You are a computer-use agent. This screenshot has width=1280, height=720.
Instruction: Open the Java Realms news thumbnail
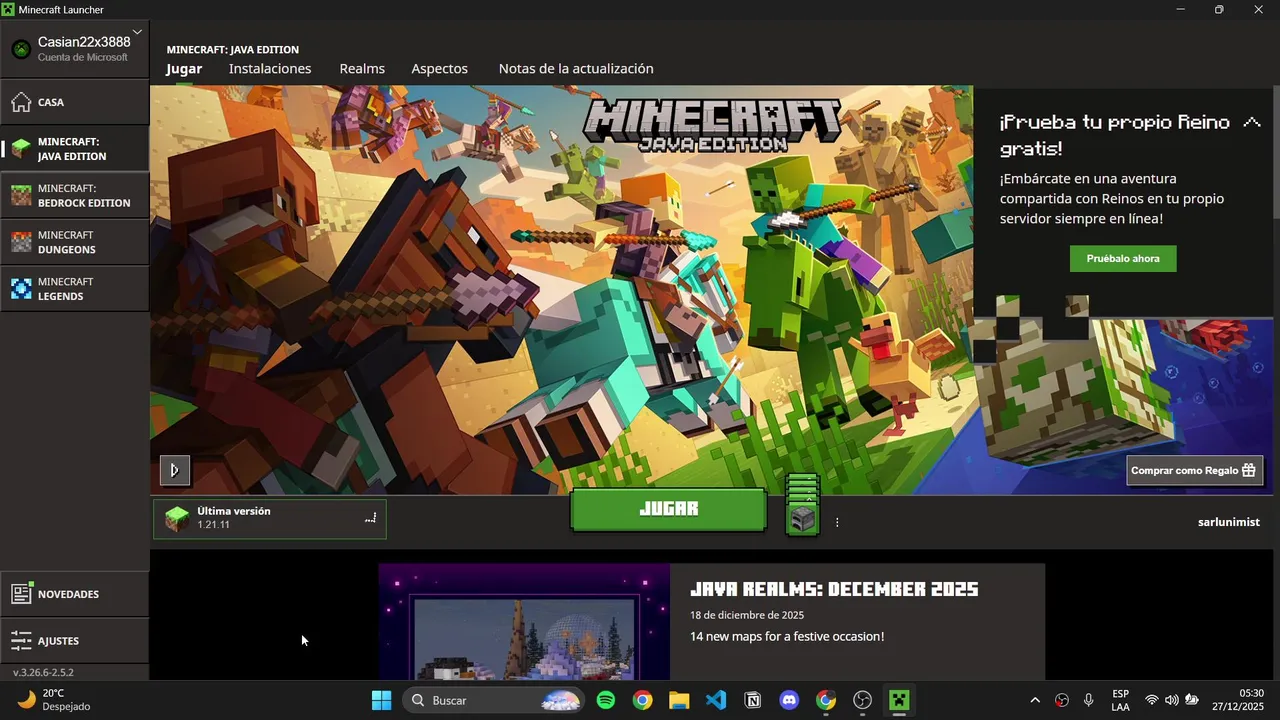click(524, 622)
